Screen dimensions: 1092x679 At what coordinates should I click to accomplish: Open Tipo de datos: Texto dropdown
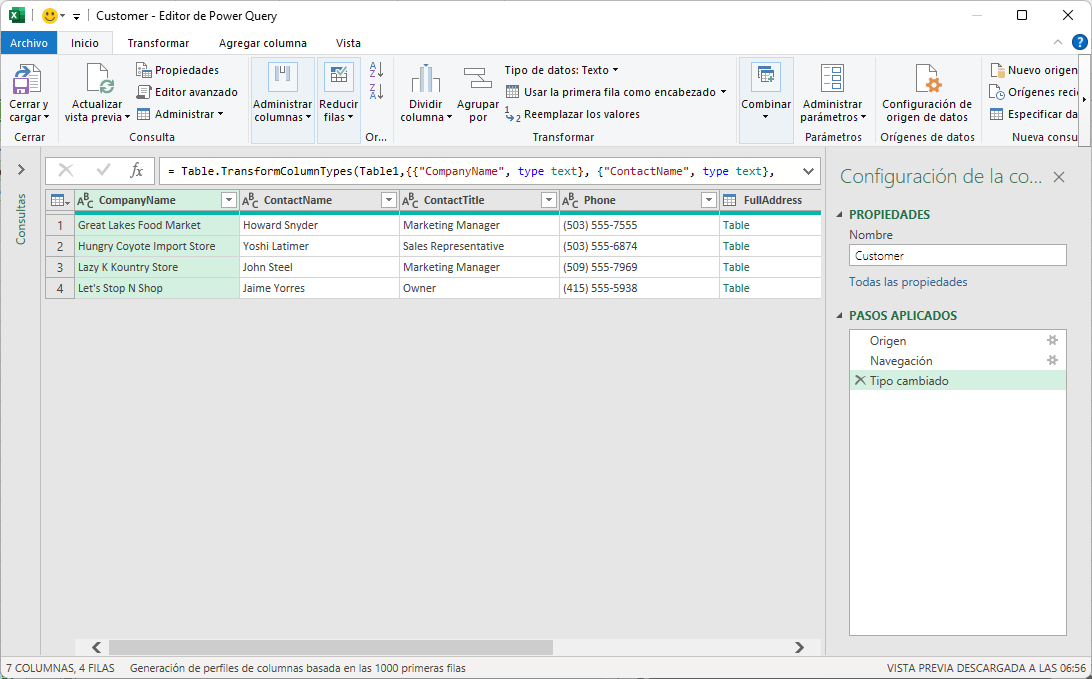(561, 70)
